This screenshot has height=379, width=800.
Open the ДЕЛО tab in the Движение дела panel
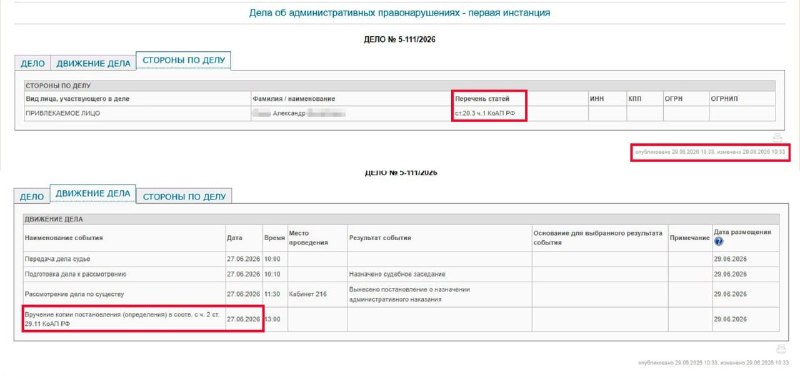pyautogui.click(x=32, y=196)
